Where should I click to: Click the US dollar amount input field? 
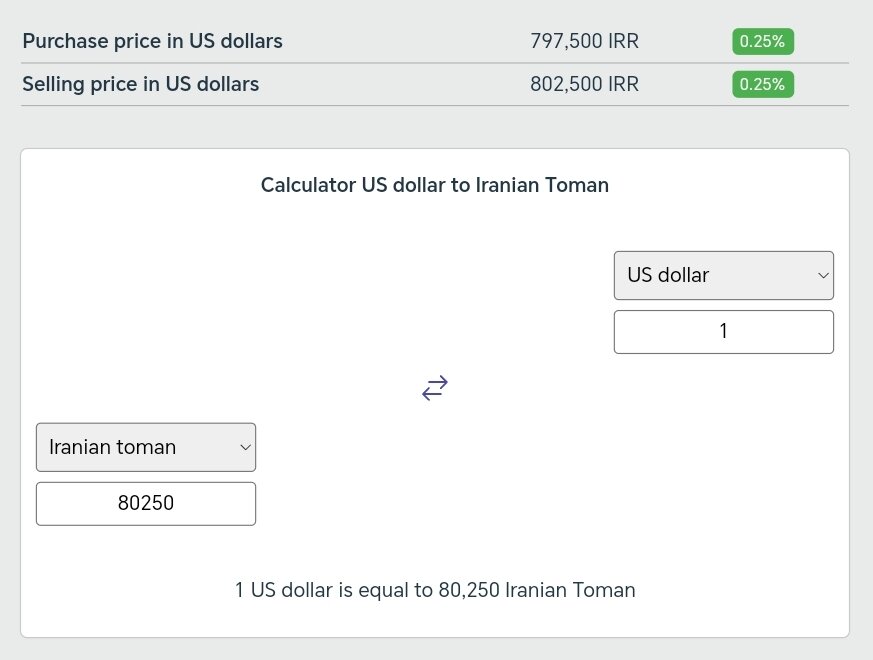[x=723, y=331]
